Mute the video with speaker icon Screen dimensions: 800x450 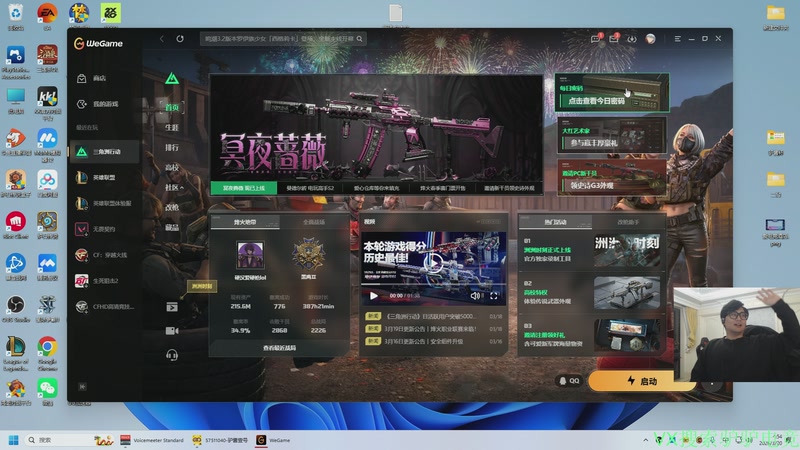point(474,295)
